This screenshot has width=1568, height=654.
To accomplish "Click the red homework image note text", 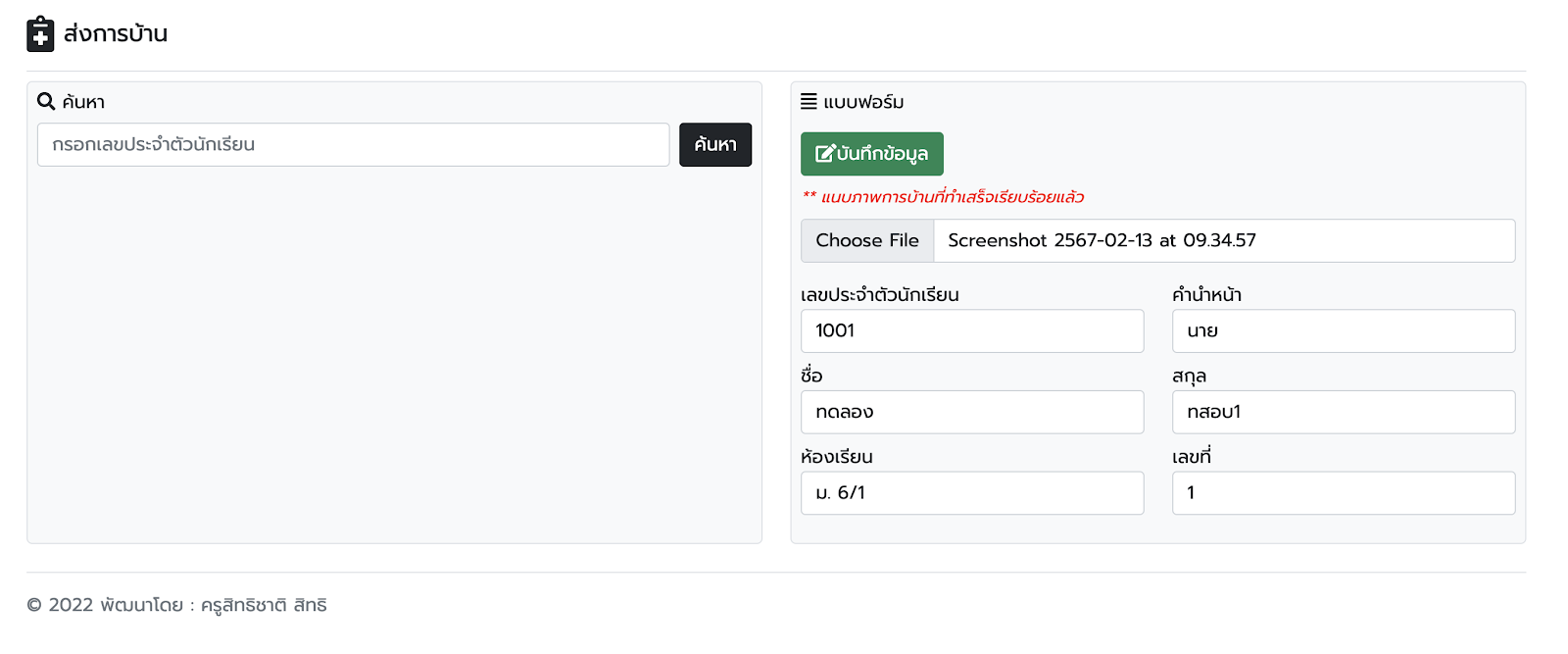I will tap(952, 197).
